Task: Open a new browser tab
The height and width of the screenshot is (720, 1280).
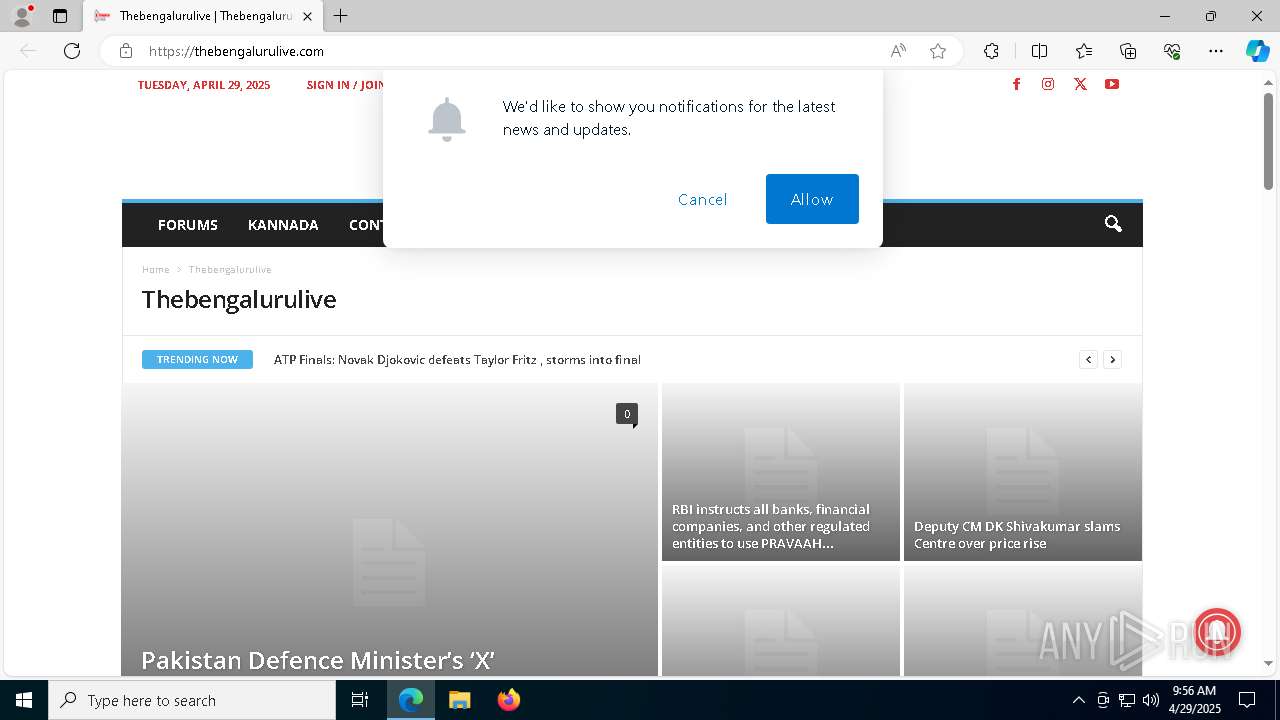Action: click(x=341, y=16)
